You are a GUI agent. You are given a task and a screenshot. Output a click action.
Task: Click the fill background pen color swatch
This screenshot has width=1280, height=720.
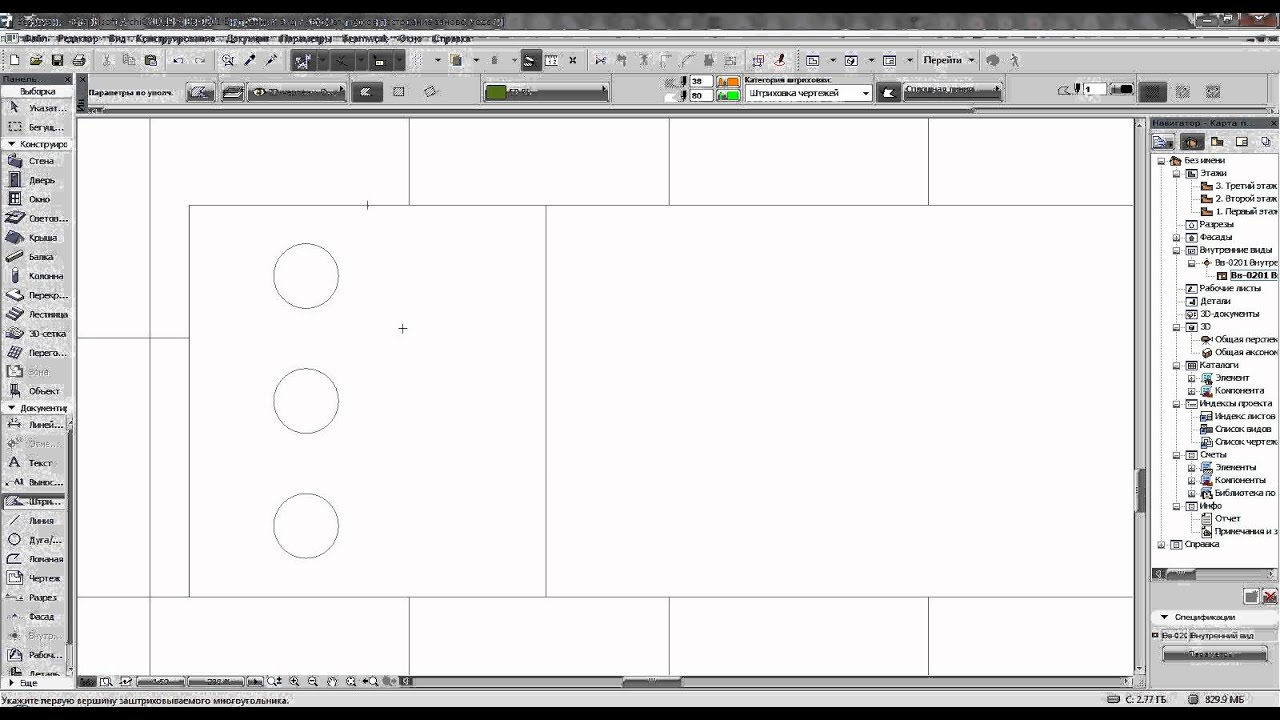click(727, 96)
